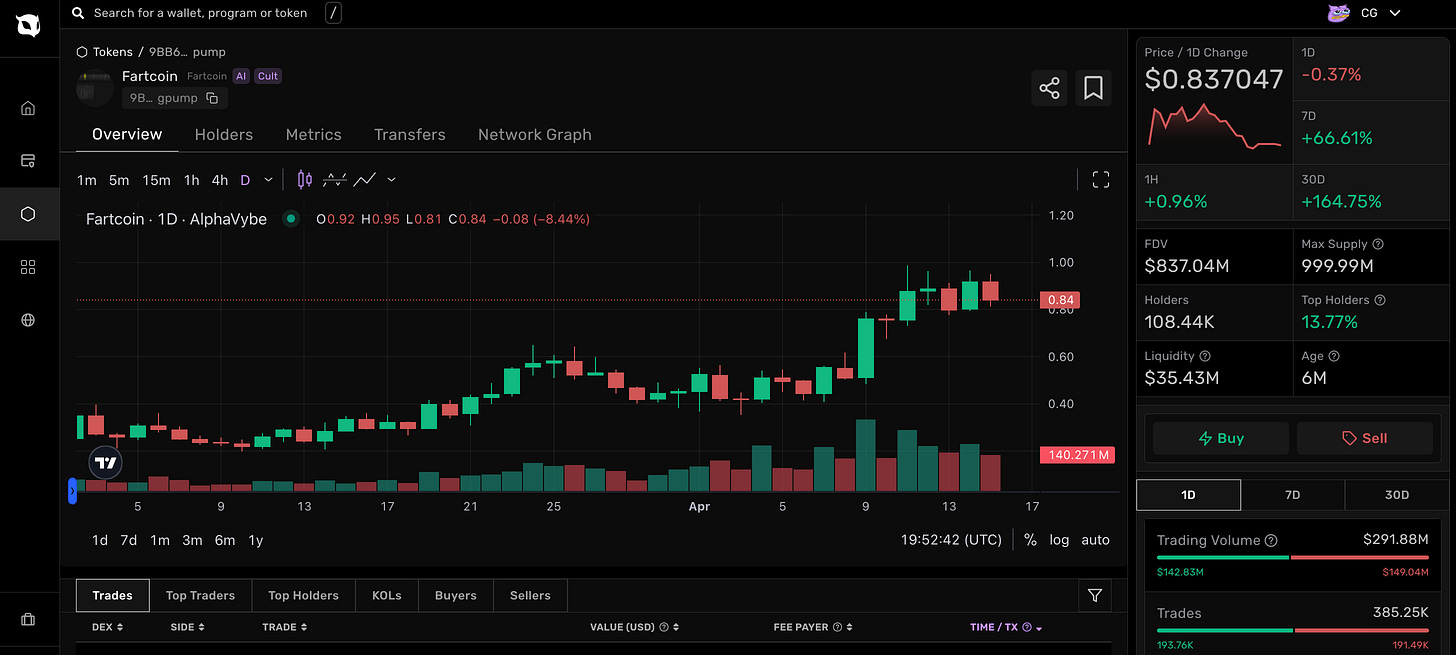Screen dimensions: 1456x655
Task: Click the Max Supply help icon
Action: click(1378, 244)
